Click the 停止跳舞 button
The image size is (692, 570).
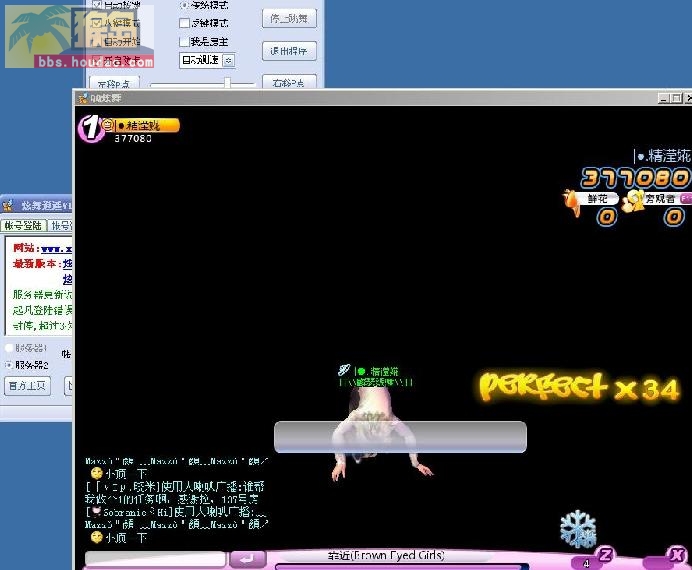[x=289, y=19]
